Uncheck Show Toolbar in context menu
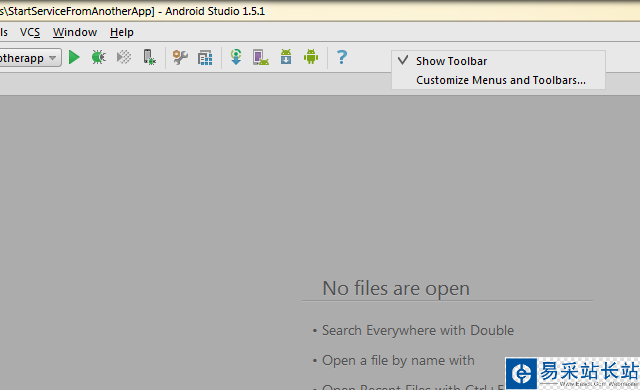640x390 pixels. (498, 61)
